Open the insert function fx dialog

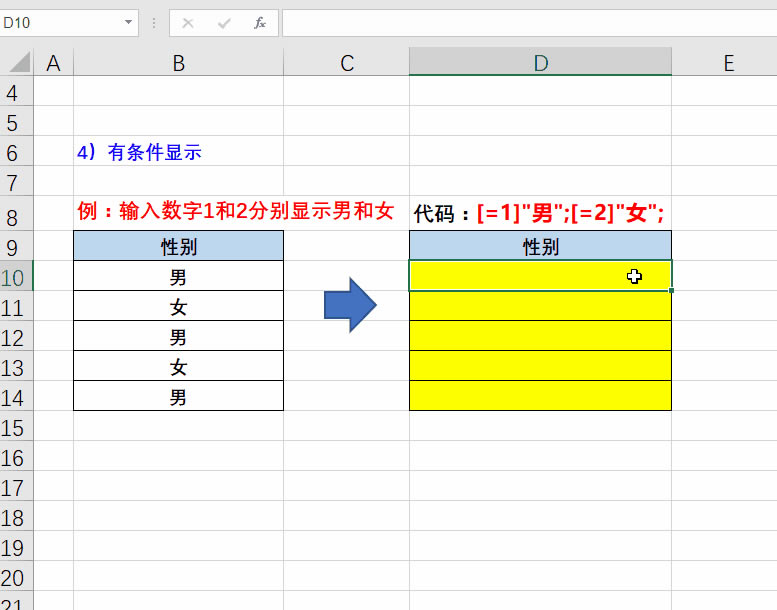[x=260, y=23]
